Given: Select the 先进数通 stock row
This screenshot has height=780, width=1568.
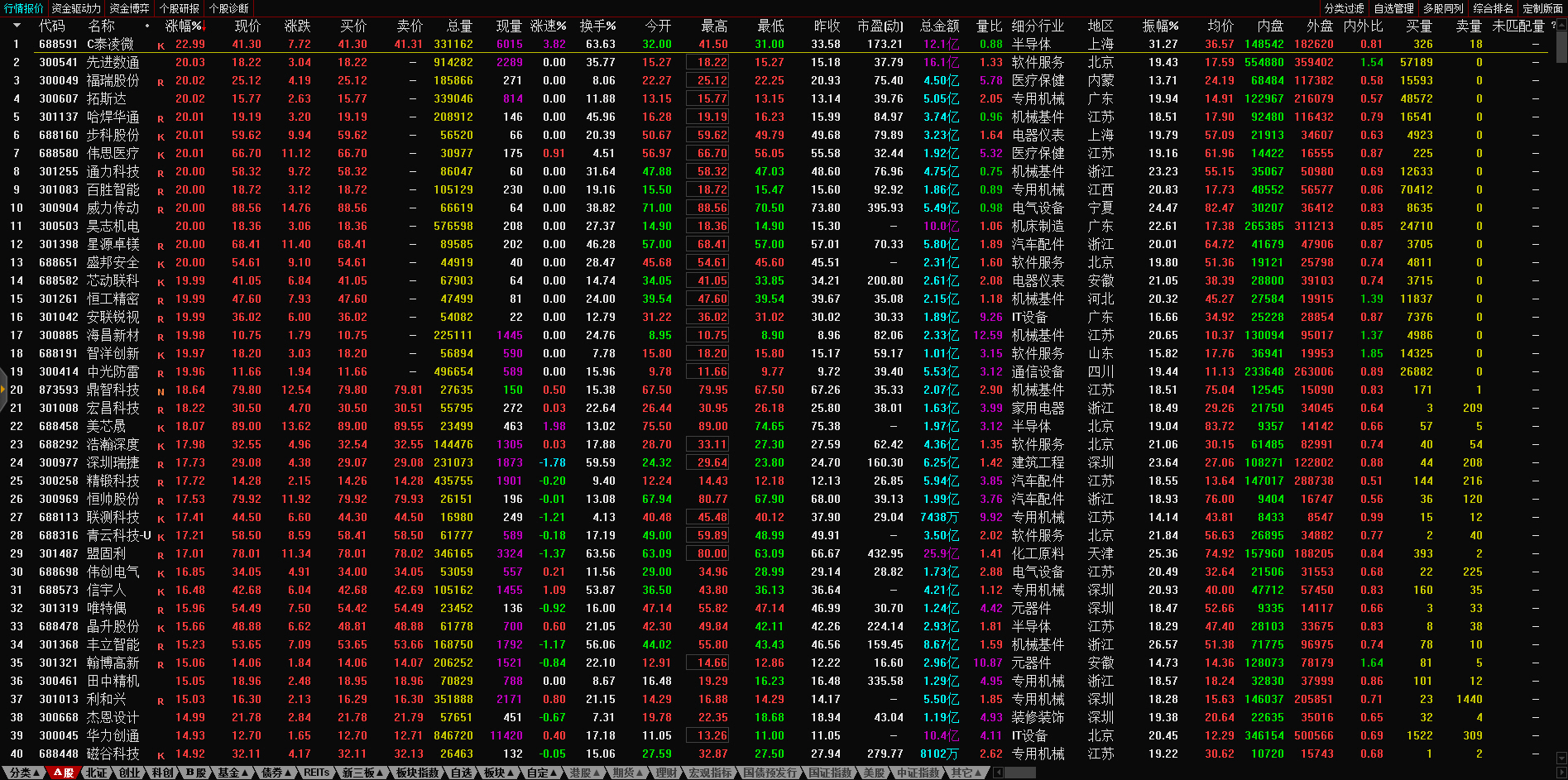Looking at the screenshot, I should (113, 63).
